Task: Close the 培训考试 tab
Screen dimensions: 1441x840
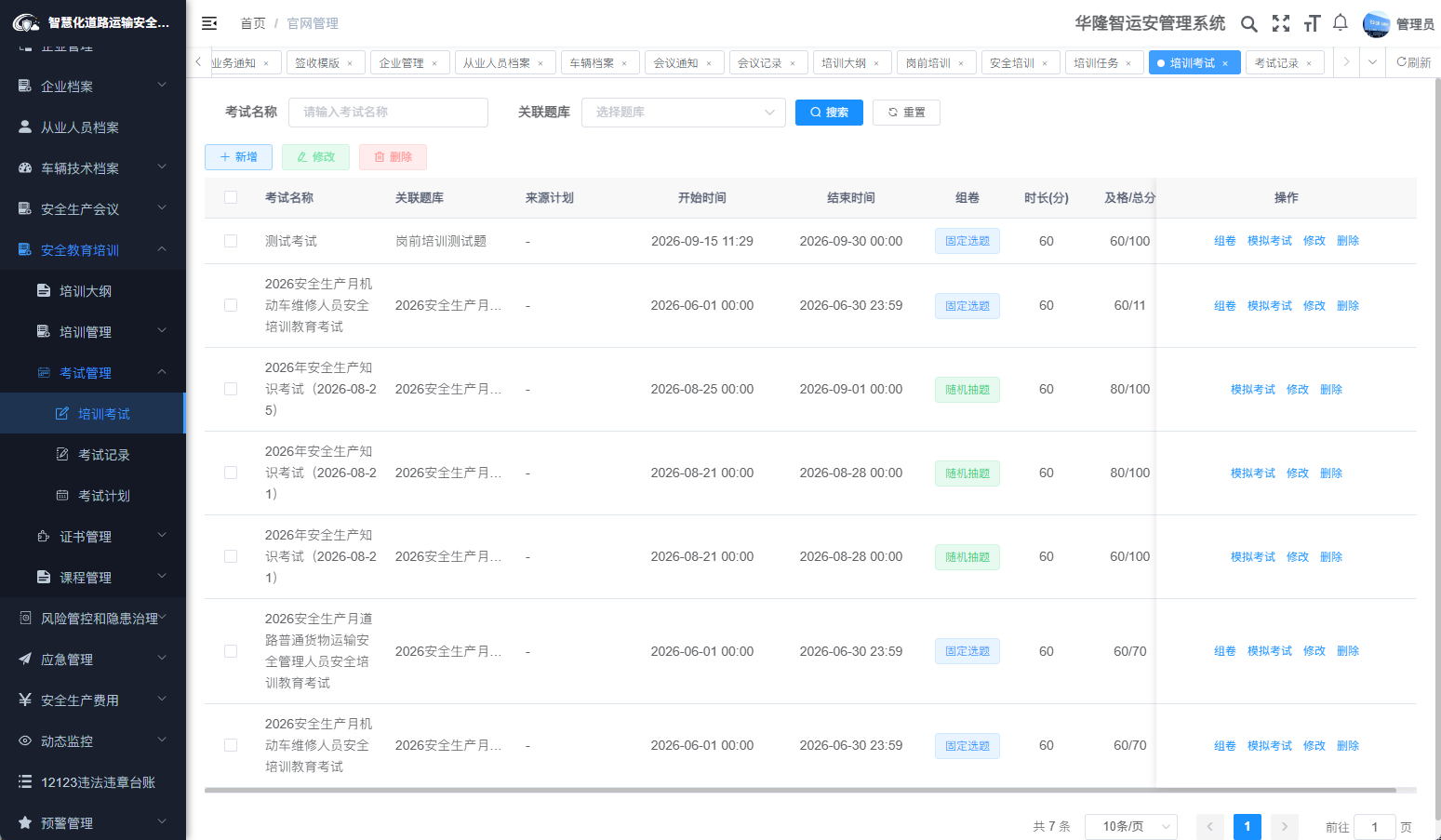Action: (x=1225, y=63)
